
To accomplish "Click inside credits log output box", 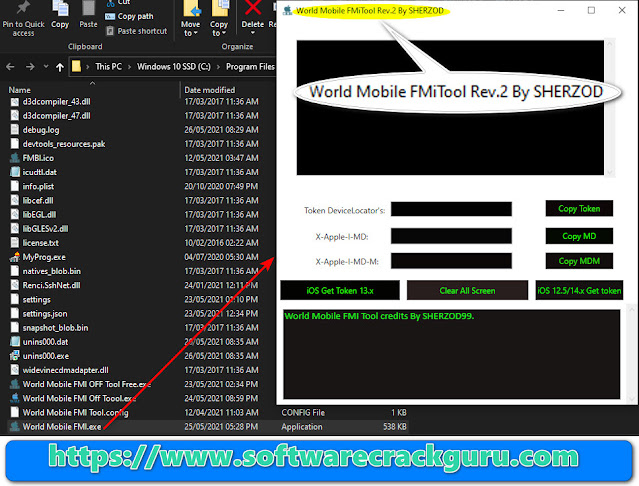I will [452, 354].
